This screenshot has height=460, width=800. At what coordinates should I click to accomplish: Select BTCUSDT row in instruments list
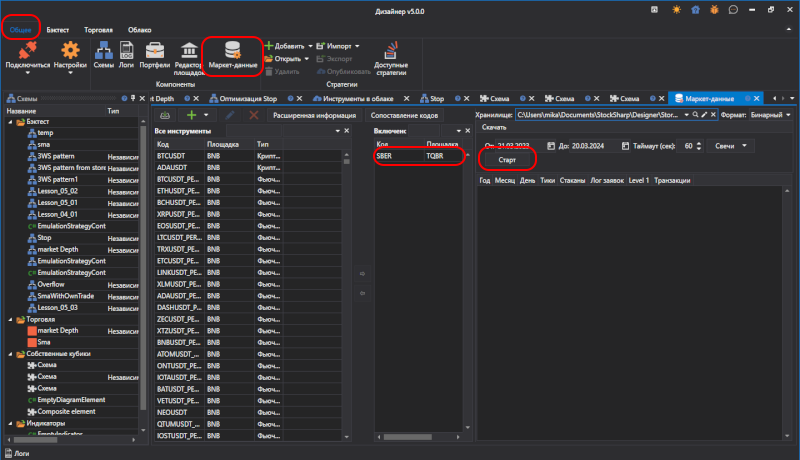point(248,156)
